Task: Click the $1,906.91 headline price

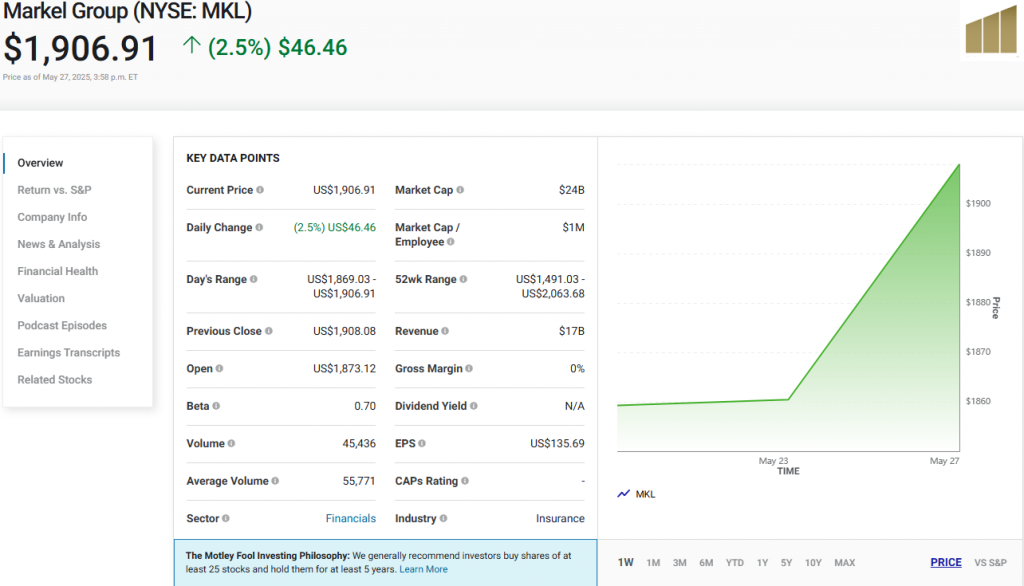Action: 80,48
